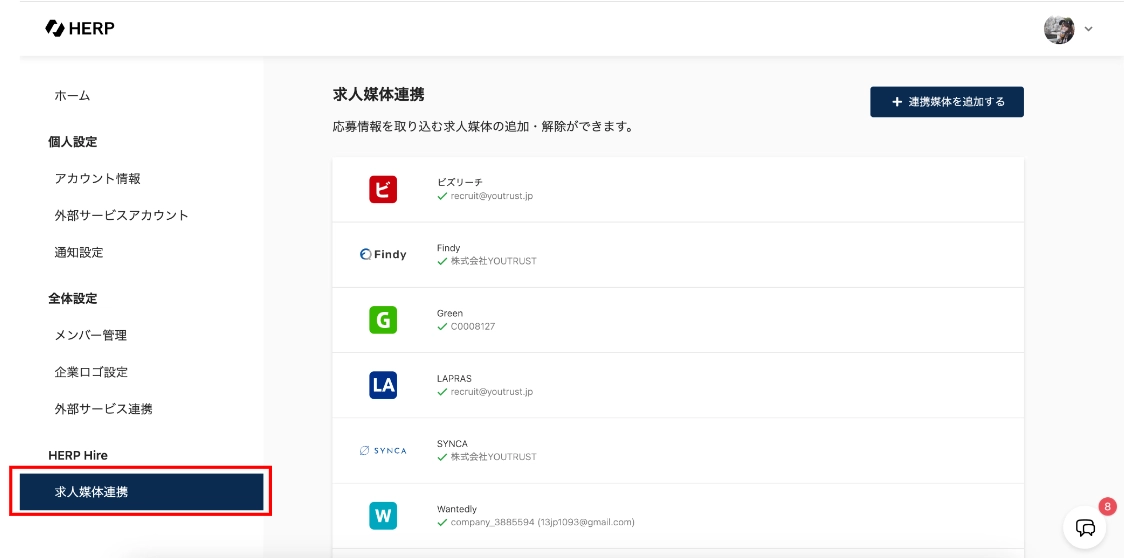Screen dimensions: 1129x558
Task: Click the red ビズリーチ logo icon
Action: pyautogui.click(x=383, y=189)
